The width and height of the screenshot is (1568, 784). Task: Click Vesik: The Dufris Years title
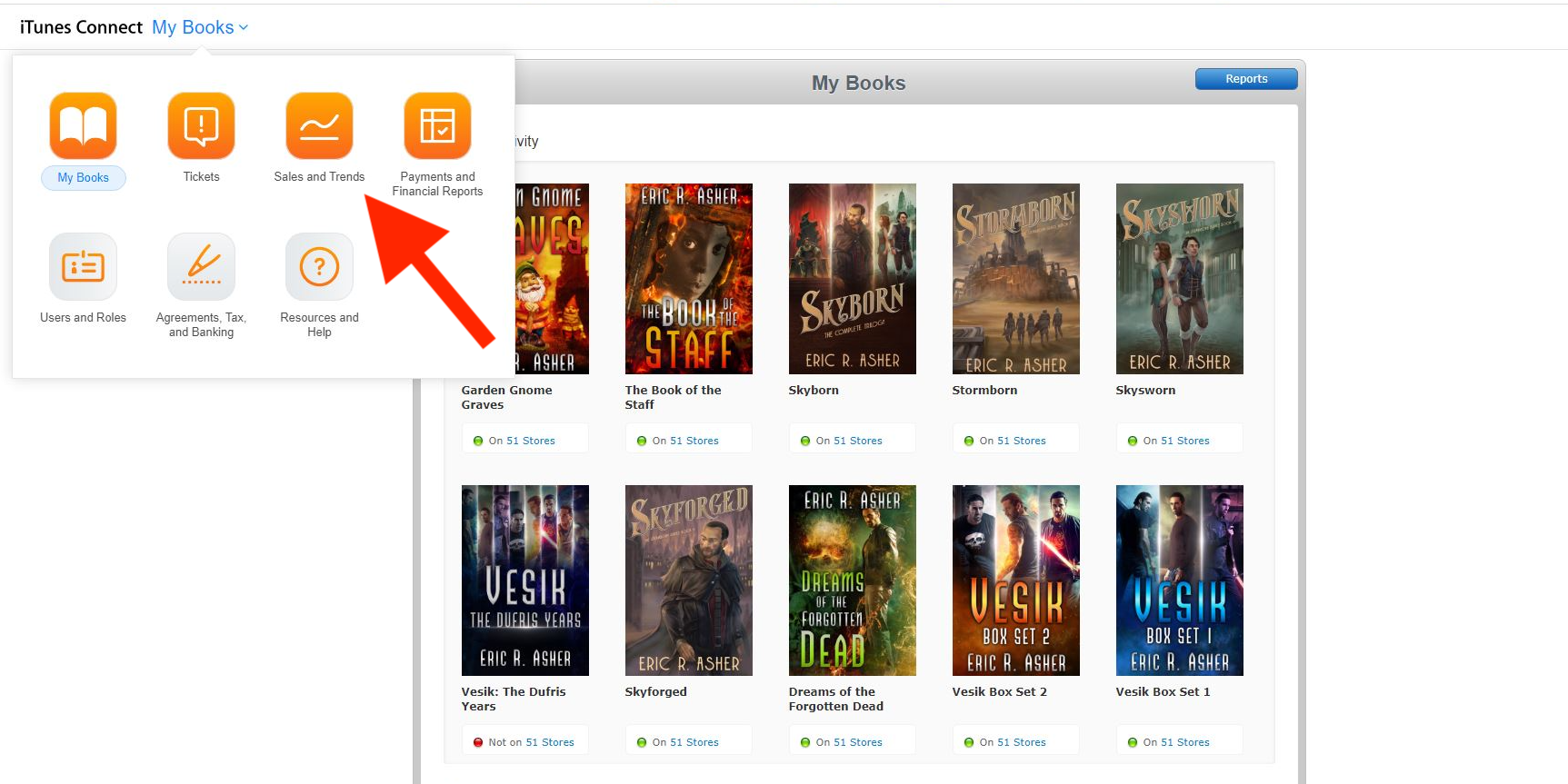click(x=514, y=699)
